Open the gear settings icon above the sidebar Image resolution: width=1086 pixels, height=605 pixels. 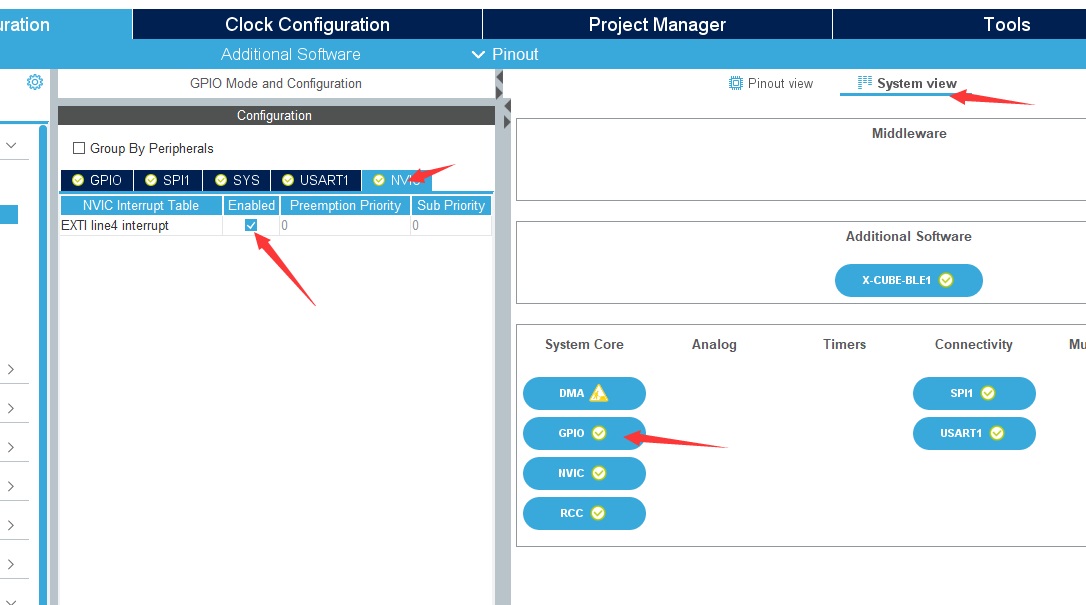coord(35,82)
